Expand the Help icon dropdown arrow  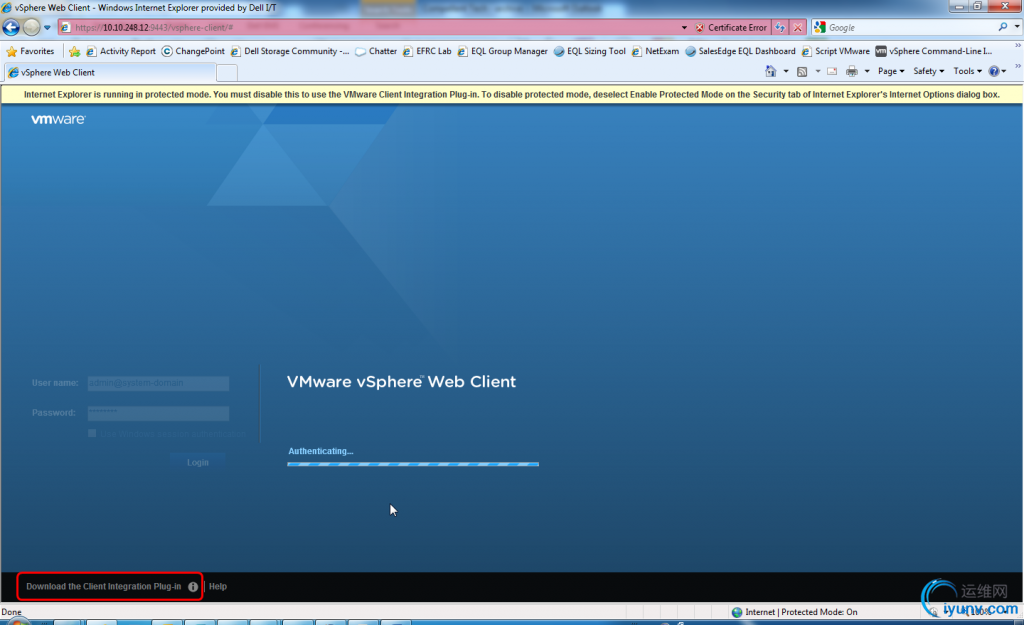click(1004, 71)
